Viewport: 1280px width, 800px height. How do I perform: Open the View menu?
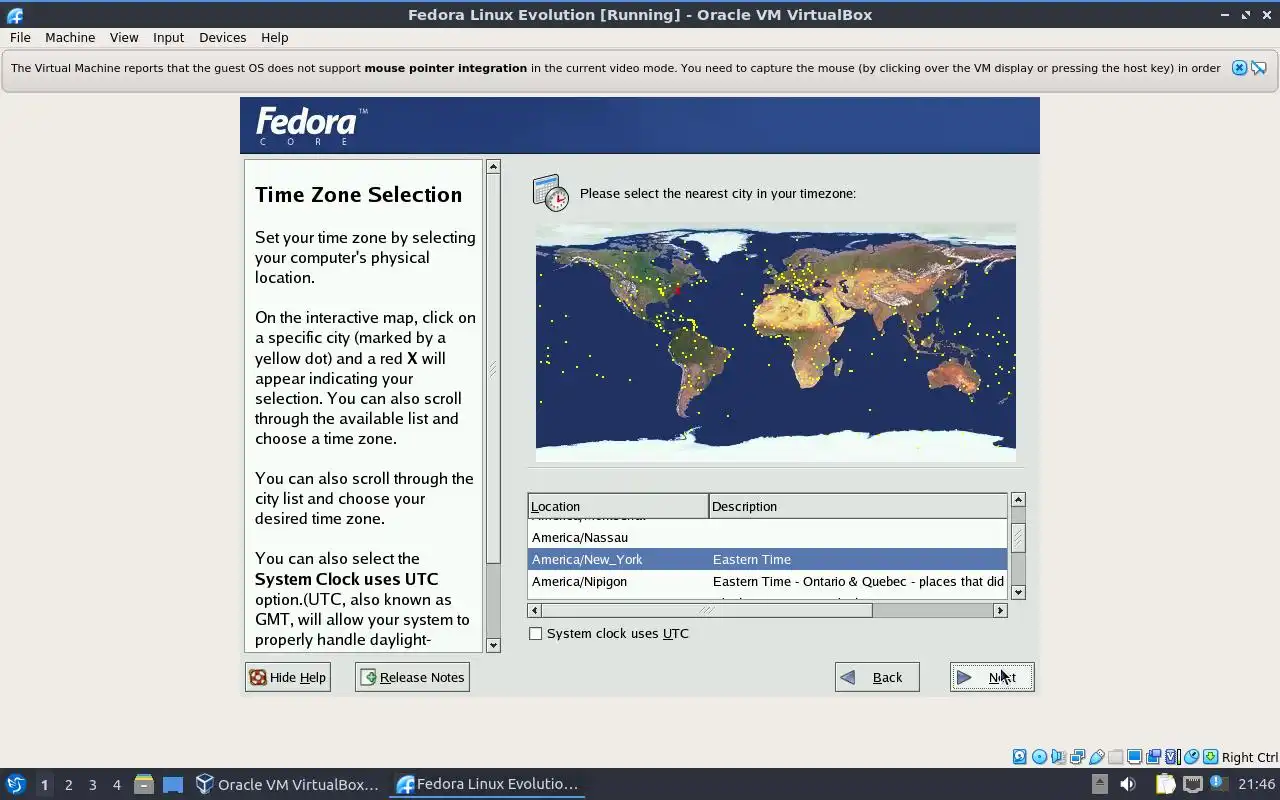(124, 37)
